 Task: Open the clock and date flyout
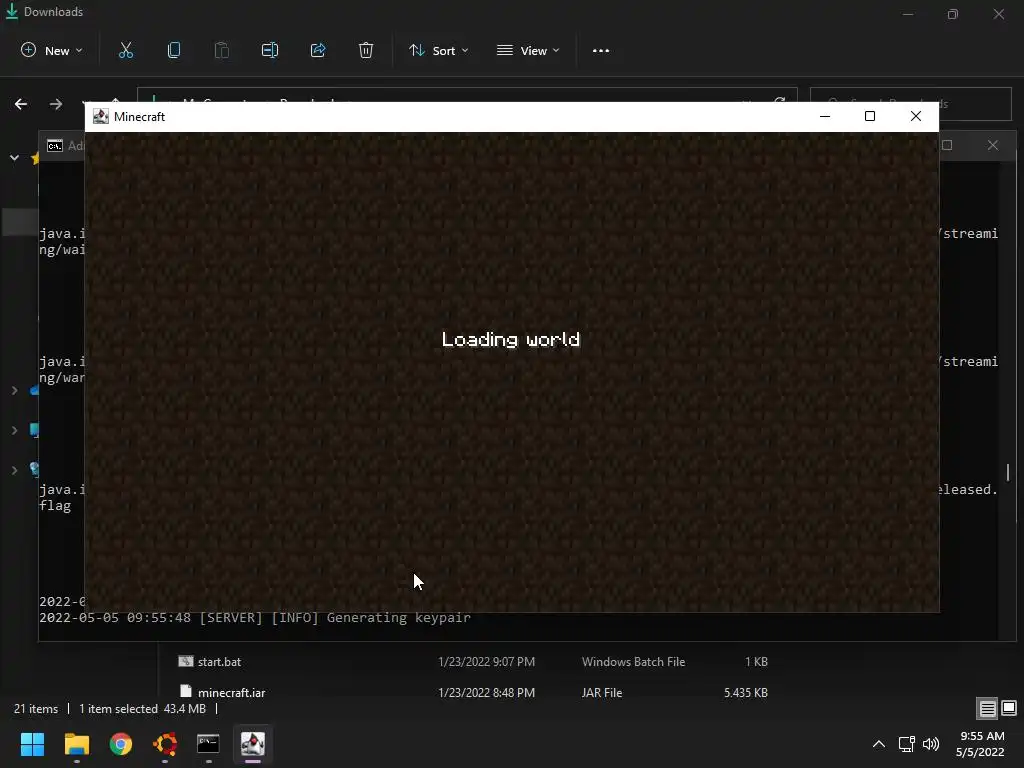point(981,744)
